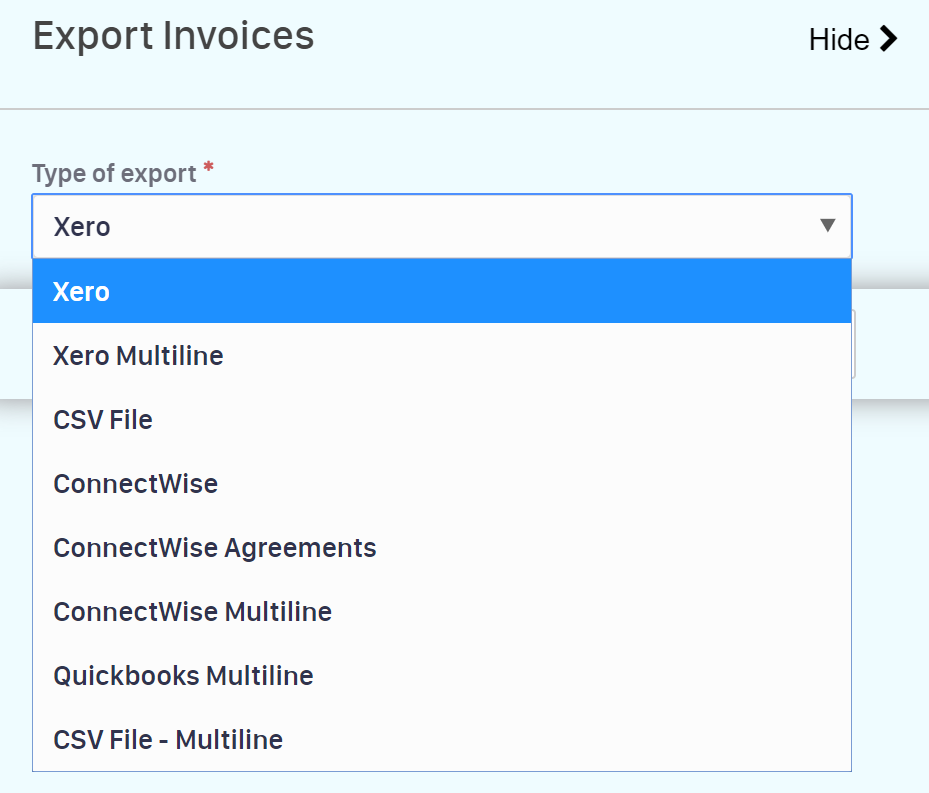The height and width of the screenshot is (793, 929).
Task: Pick ConnectWise from the export list
Action: (135, 484)
